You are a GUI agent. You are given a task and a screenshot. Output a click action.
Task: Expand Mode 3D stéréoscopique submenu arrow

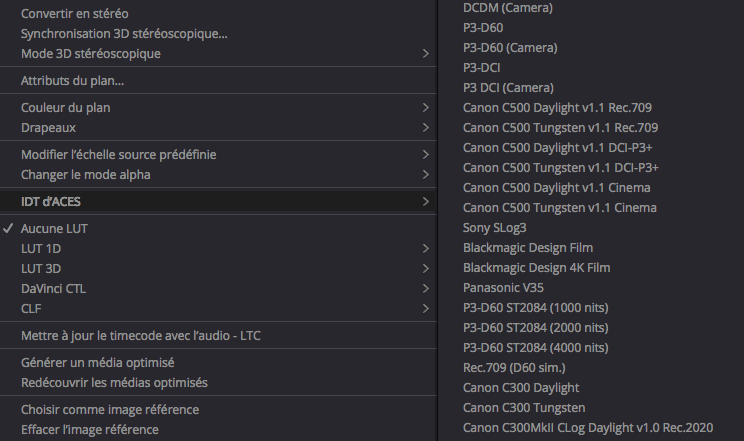tap(426, 54)
